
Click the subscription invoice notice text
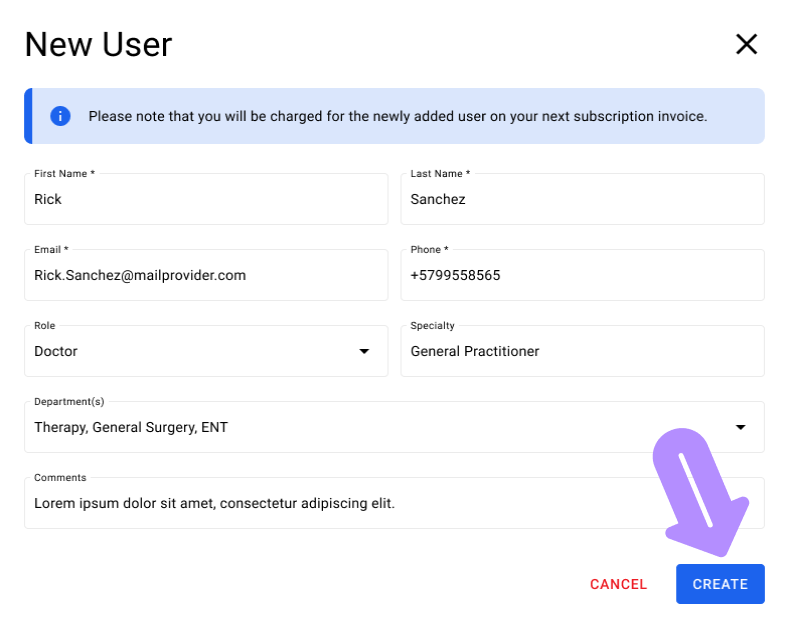[398, 116]
